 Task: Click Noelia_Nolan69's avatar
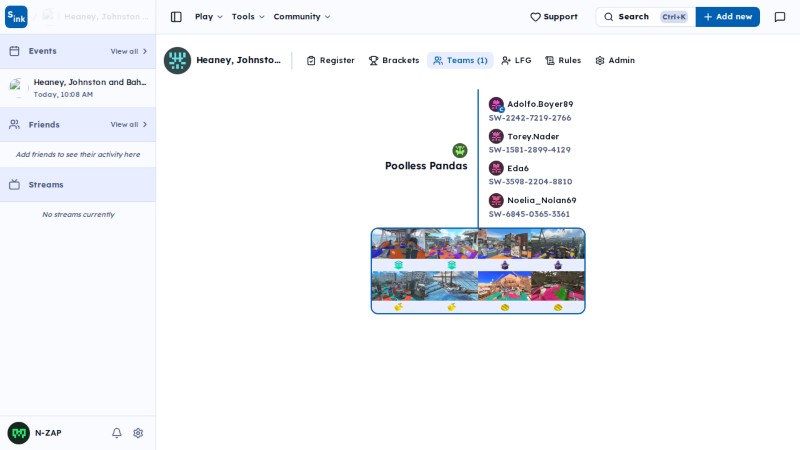click(496, 201)
